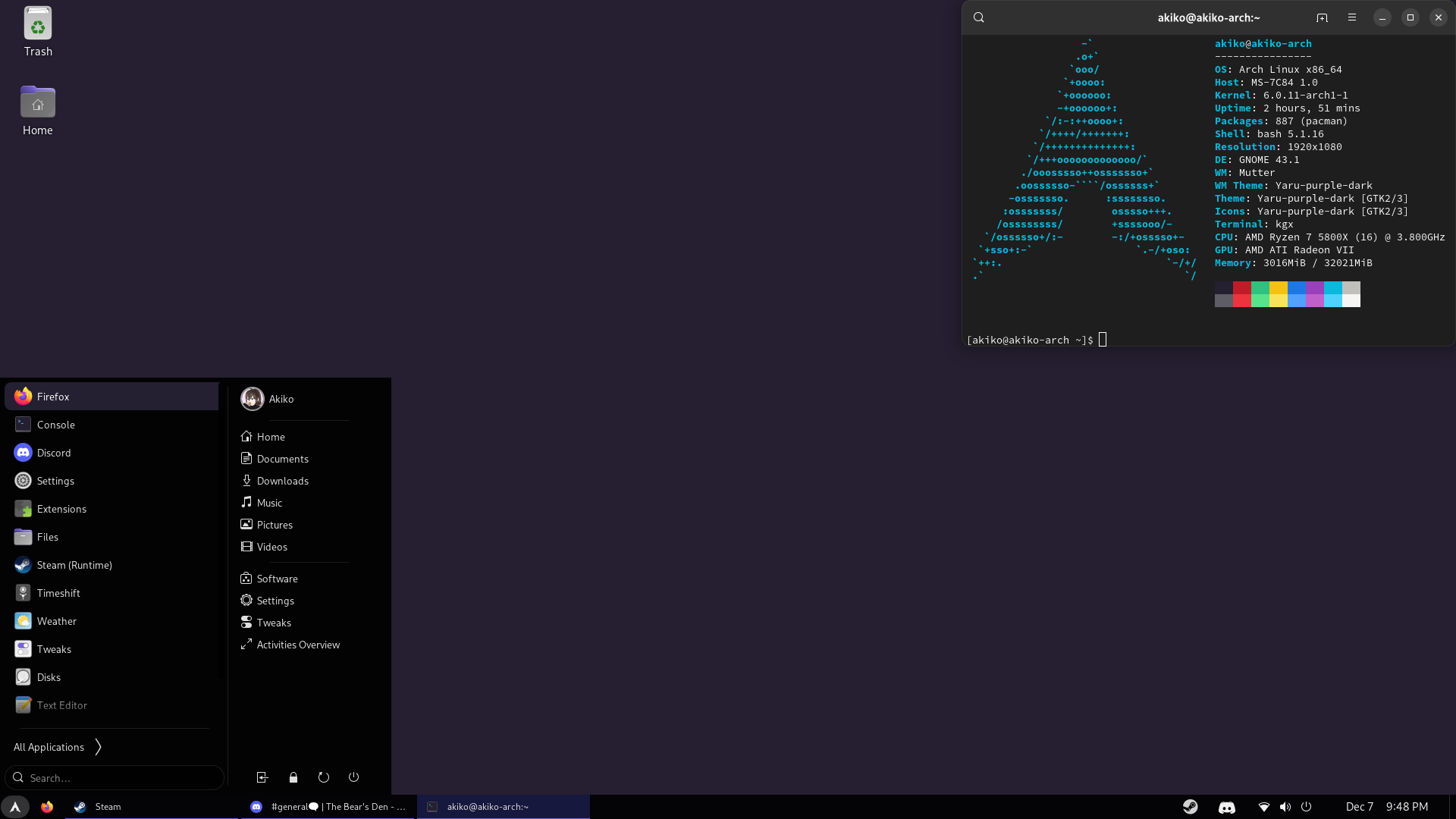Lock the screen with padlock icon
The height and width of the screenshot is (819, 1456).
pyautogui.click(x=293, y=777)
